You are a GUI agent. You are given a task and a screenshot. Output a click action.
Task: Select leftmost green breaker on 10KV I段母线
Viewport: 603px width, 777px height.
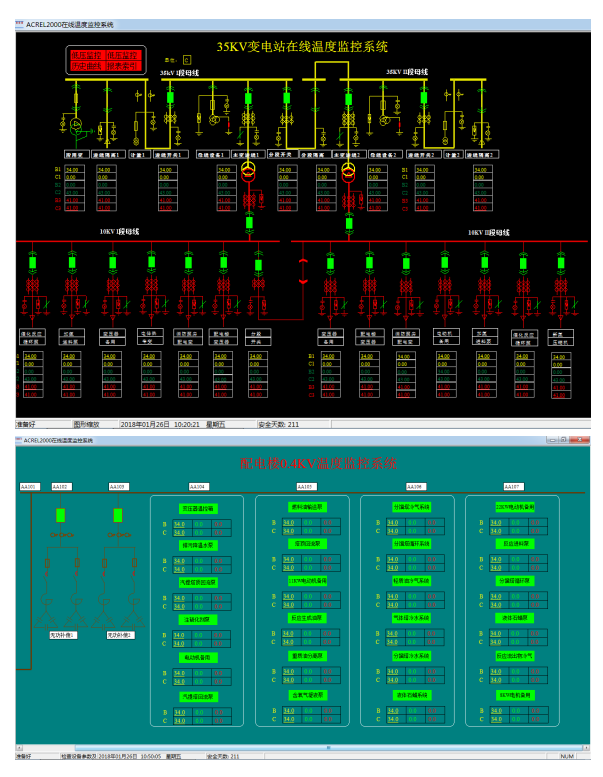click(34, 262)
